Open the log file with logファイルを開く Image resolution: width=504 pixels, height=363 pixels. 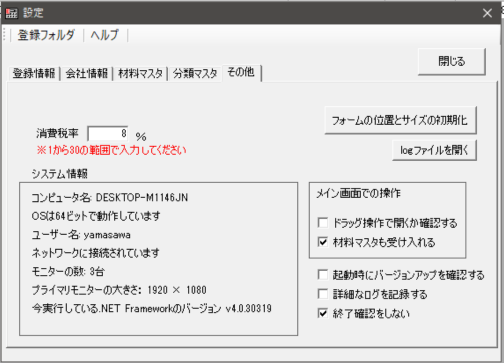(x=434, y=150)
